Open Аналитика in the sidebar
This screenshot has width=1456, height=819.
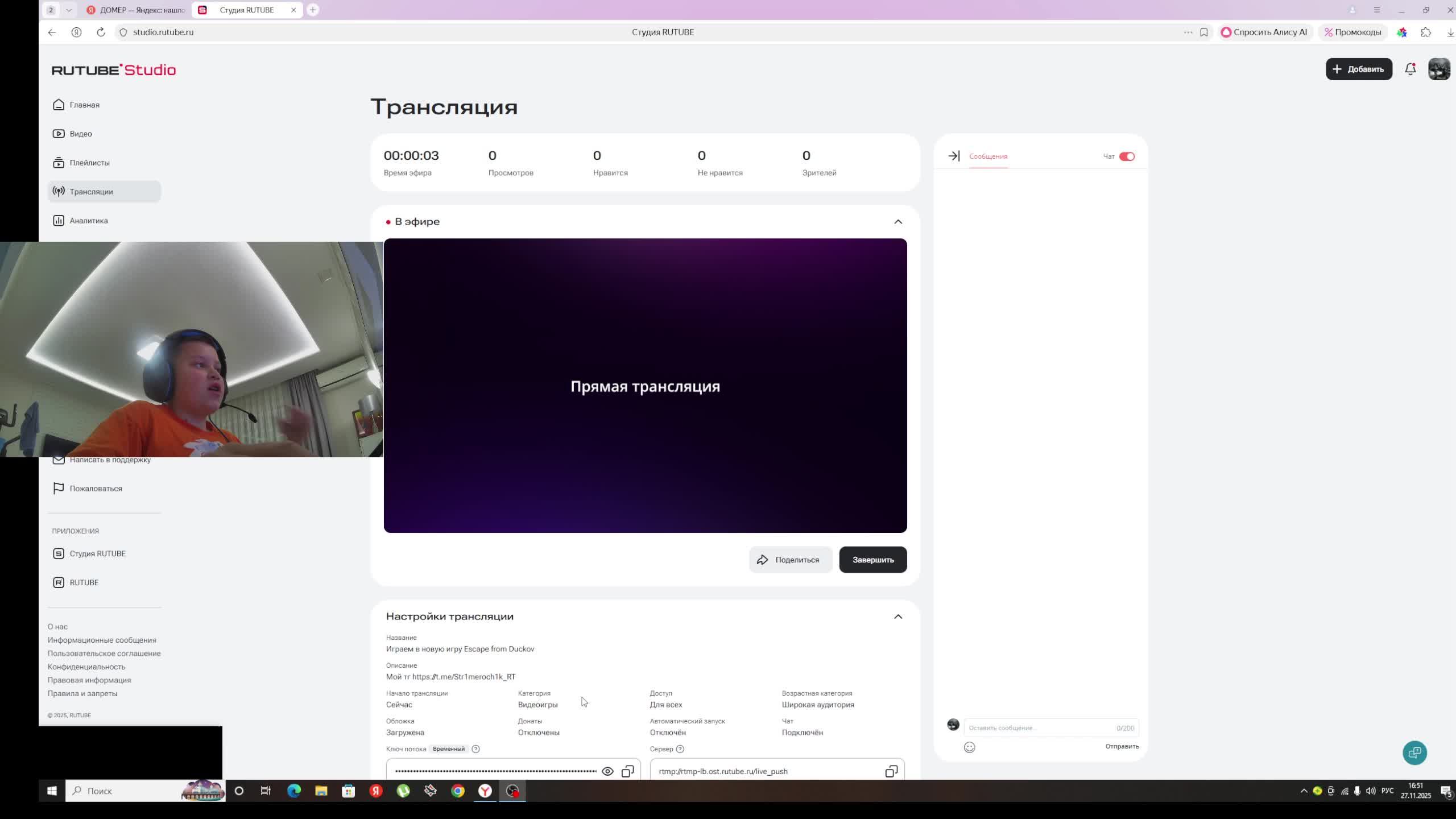coord(88,221)
